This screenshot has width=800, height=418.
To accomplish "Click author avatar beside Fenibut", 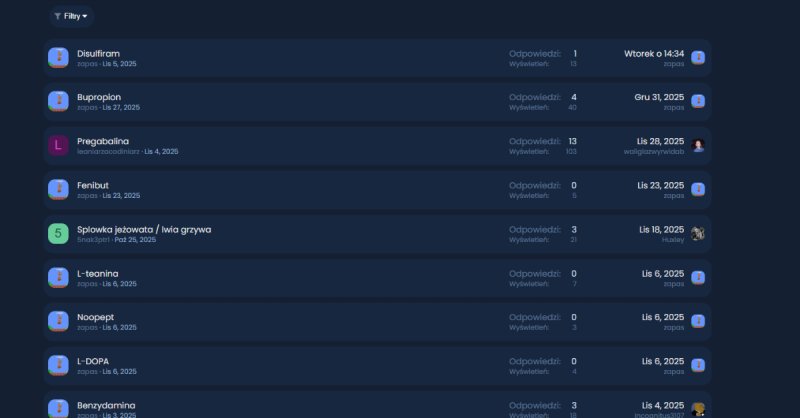I will point(58,189).
